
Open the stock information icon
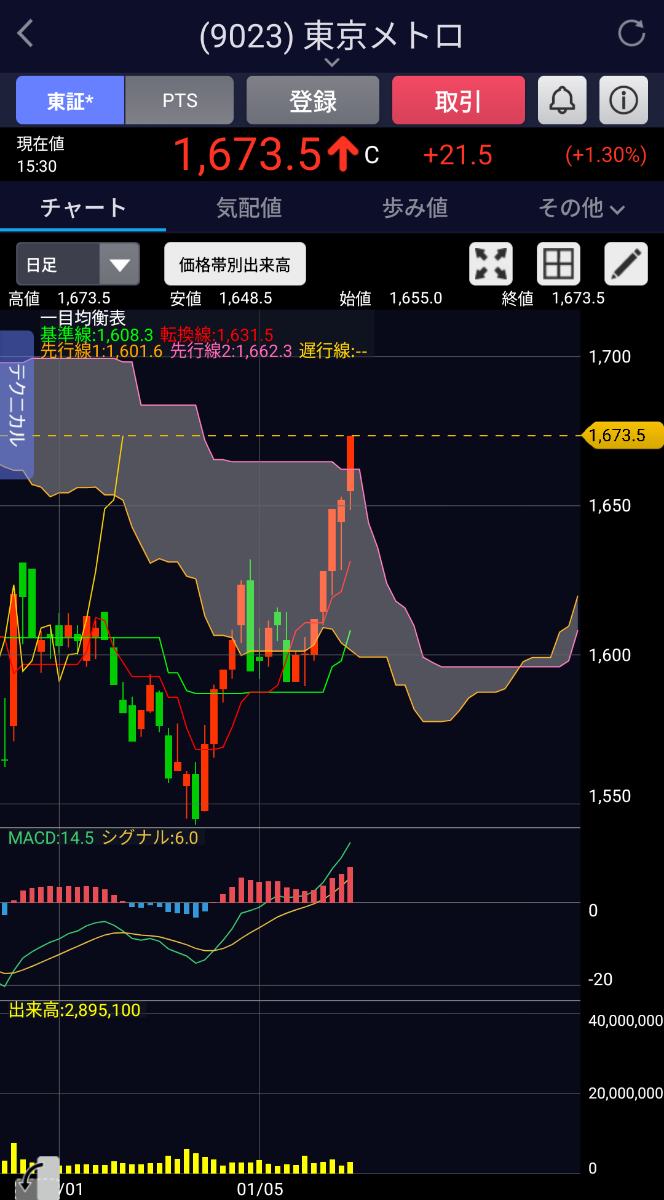[x=624, y=100]
